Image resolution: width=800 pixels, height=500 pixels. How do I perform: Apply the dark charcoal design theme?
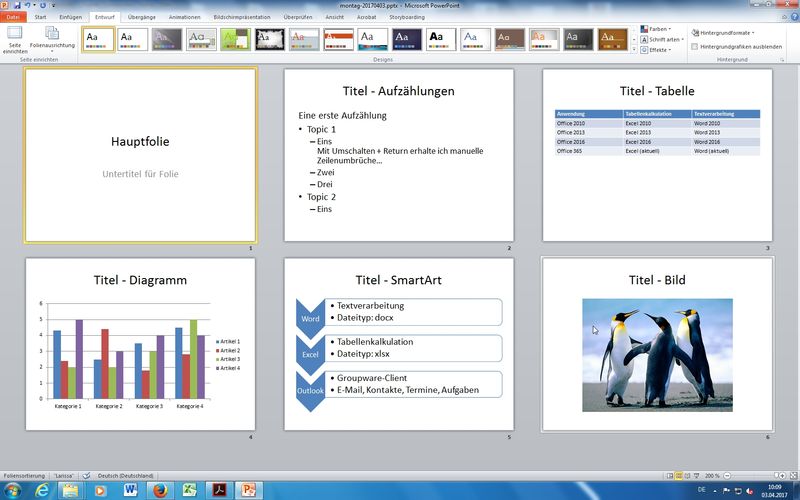point(579,39)
